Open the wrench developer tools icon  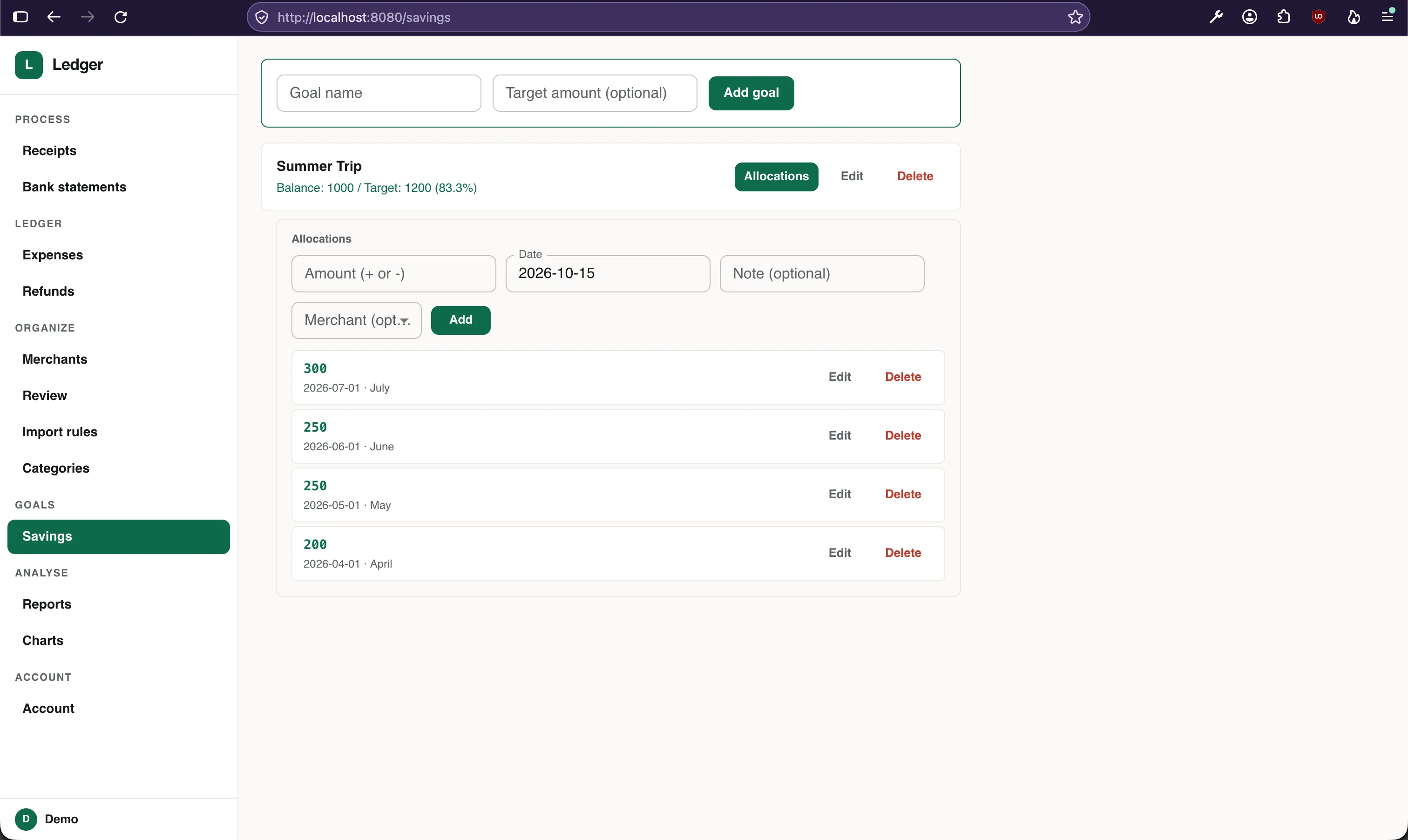pyautogui.click(x=1216, y=17)
